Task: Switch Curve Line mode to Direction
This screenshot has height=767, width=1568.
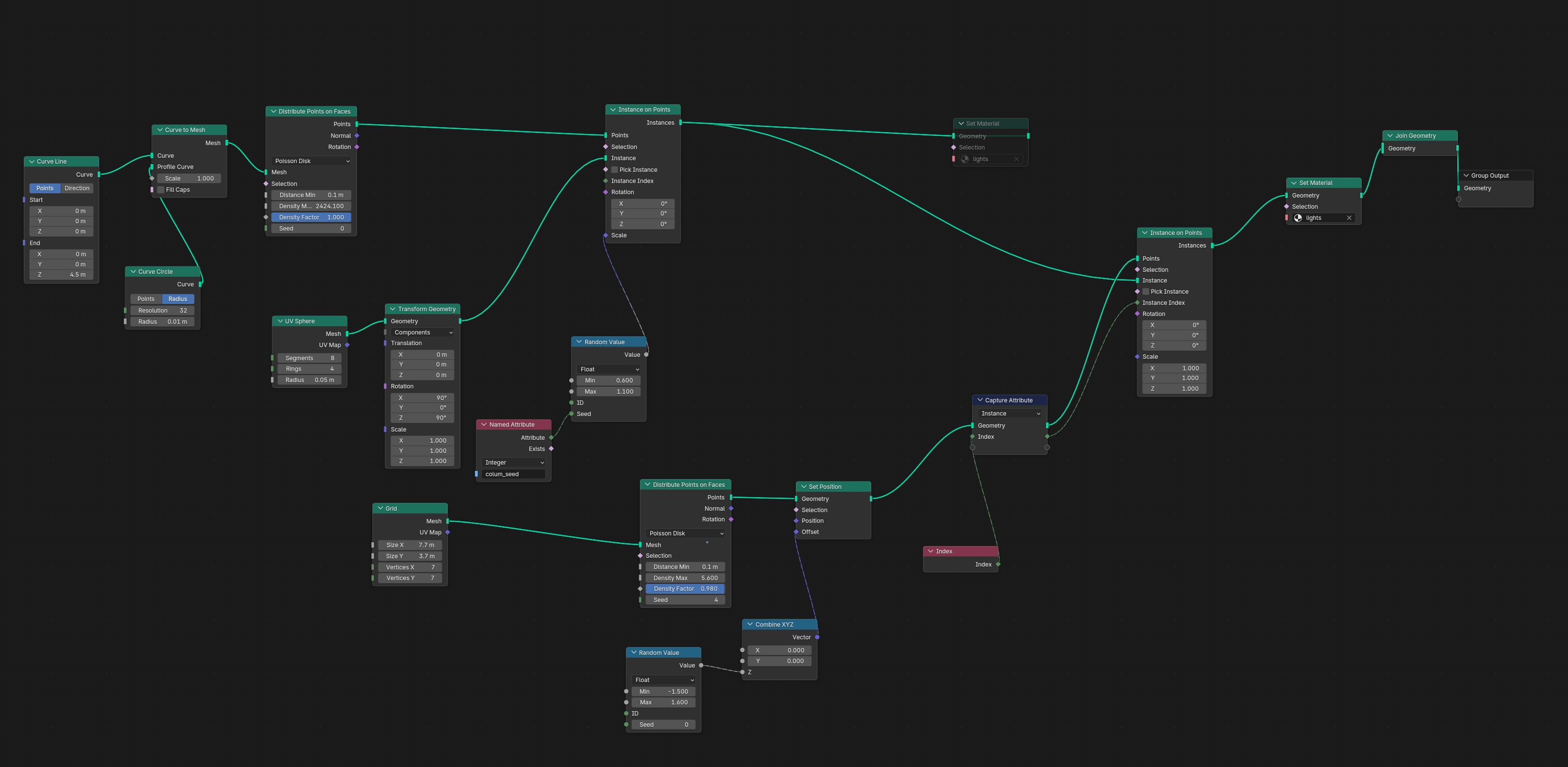Action: coord(77,188)
